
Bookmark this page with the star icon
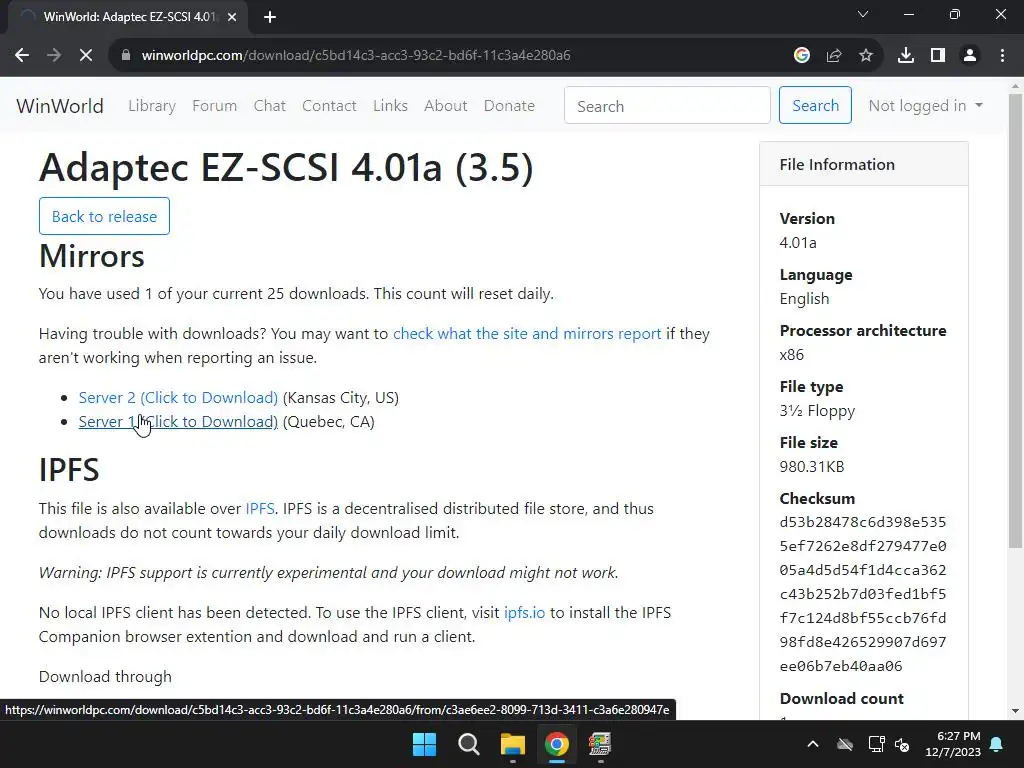click(x=866, y=56)
